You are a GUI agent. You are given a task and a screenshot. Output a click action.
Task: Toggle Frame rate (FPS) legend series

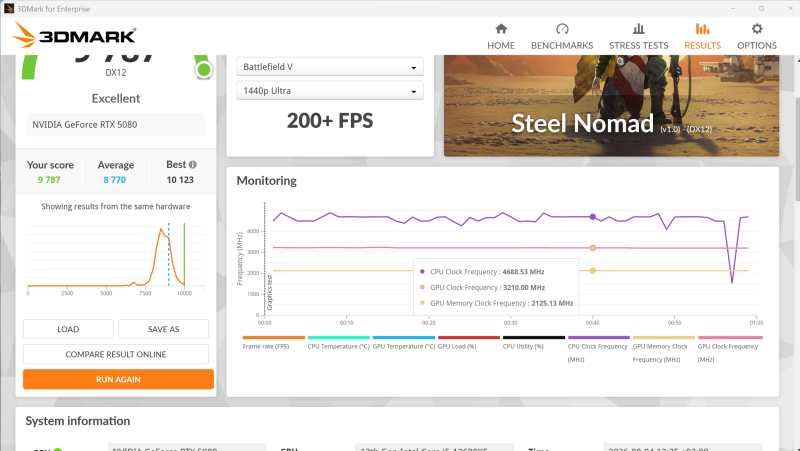pyautogui.click(x=273, y=343)
